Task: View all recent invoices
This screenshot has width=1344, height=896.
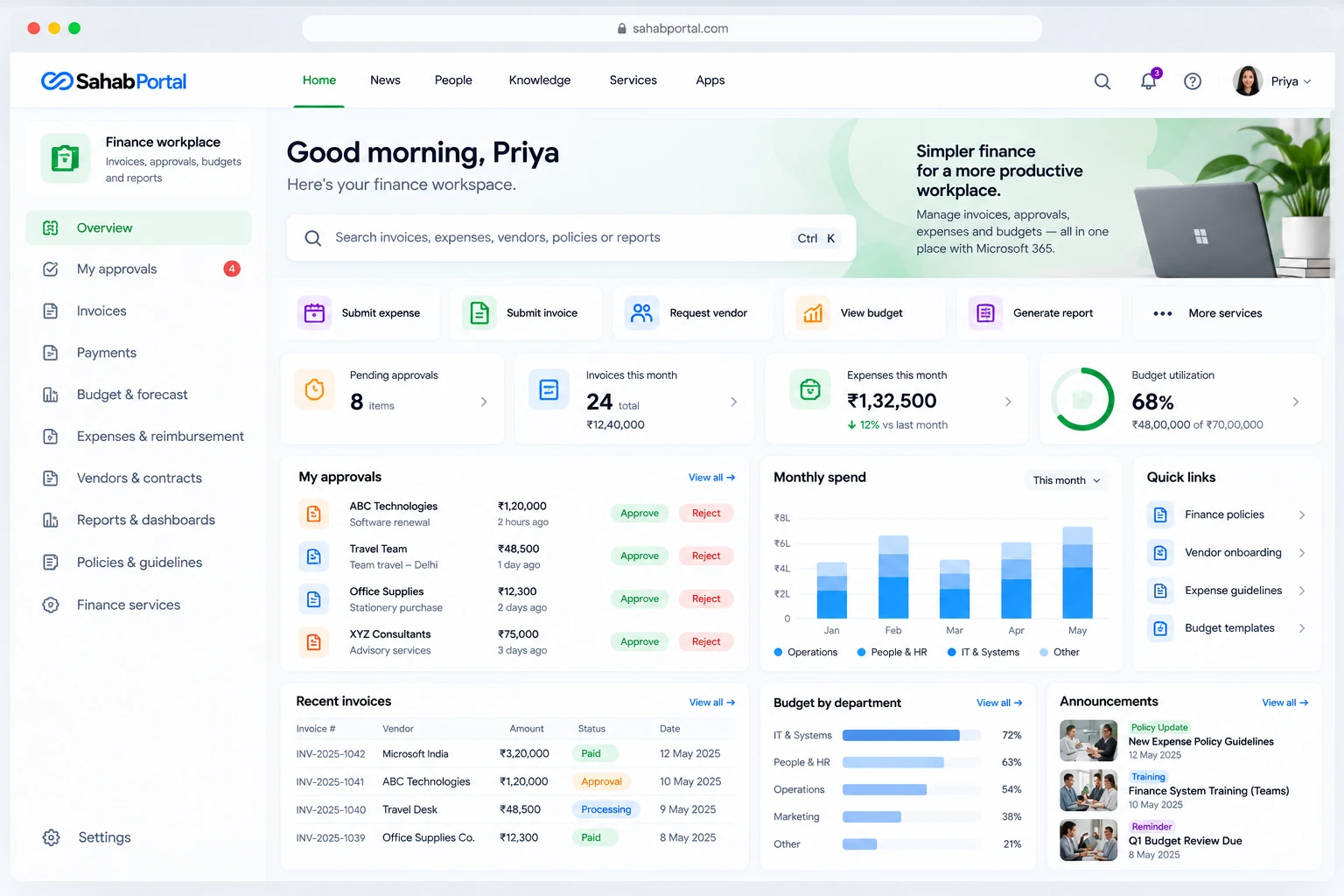Action: [x=712, y=703]
